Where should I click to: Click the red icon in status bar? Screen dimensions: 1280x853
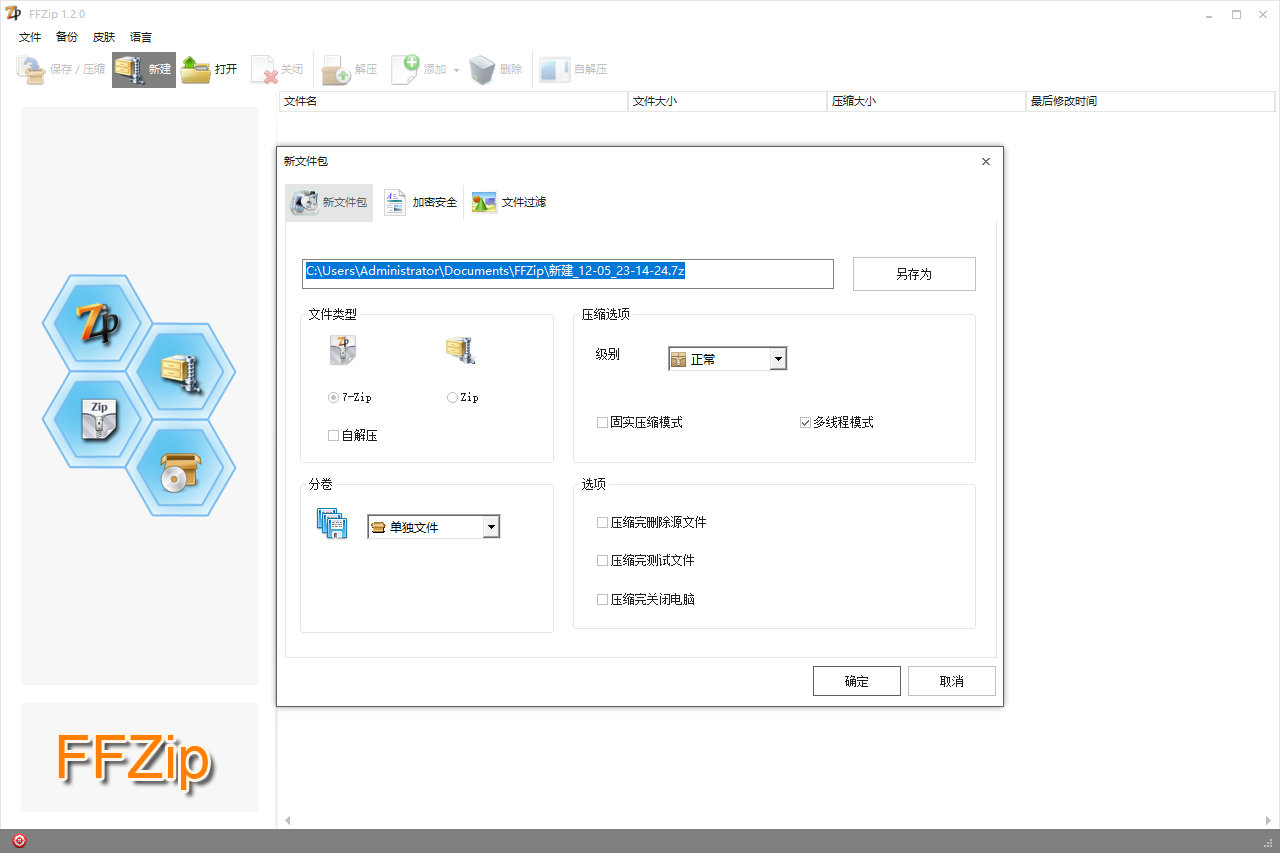point(19,841)
